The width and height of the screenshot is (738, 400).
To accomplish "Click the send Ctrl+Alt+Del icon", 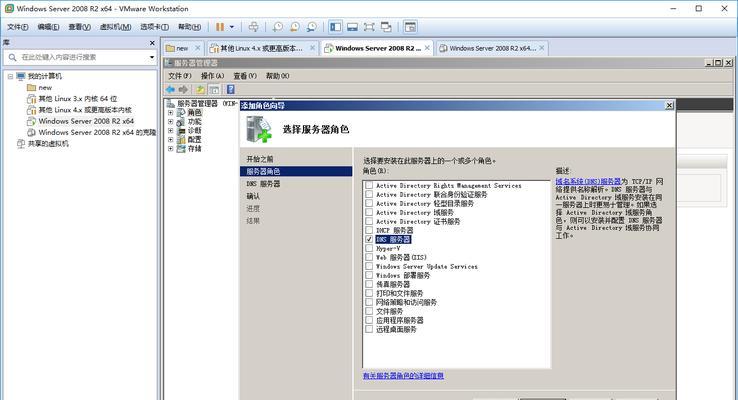I will point(253,27).
